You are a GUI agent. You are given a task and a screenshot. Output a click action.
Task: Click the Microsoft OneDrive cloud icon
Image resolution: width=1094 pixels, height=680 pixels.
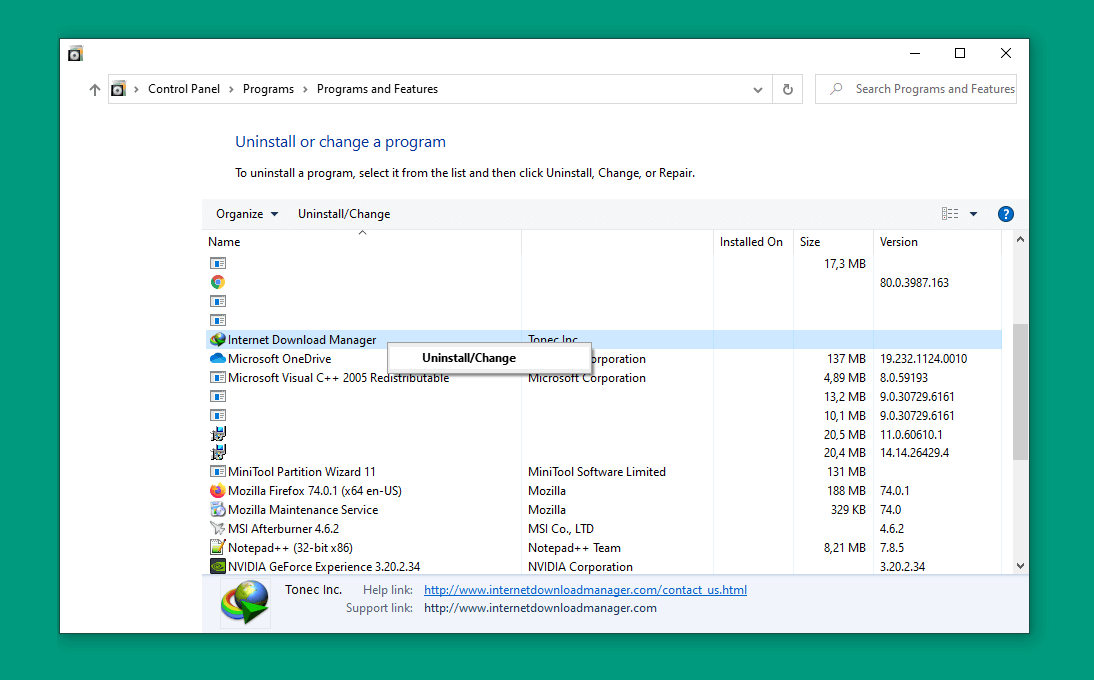point(218,358)
